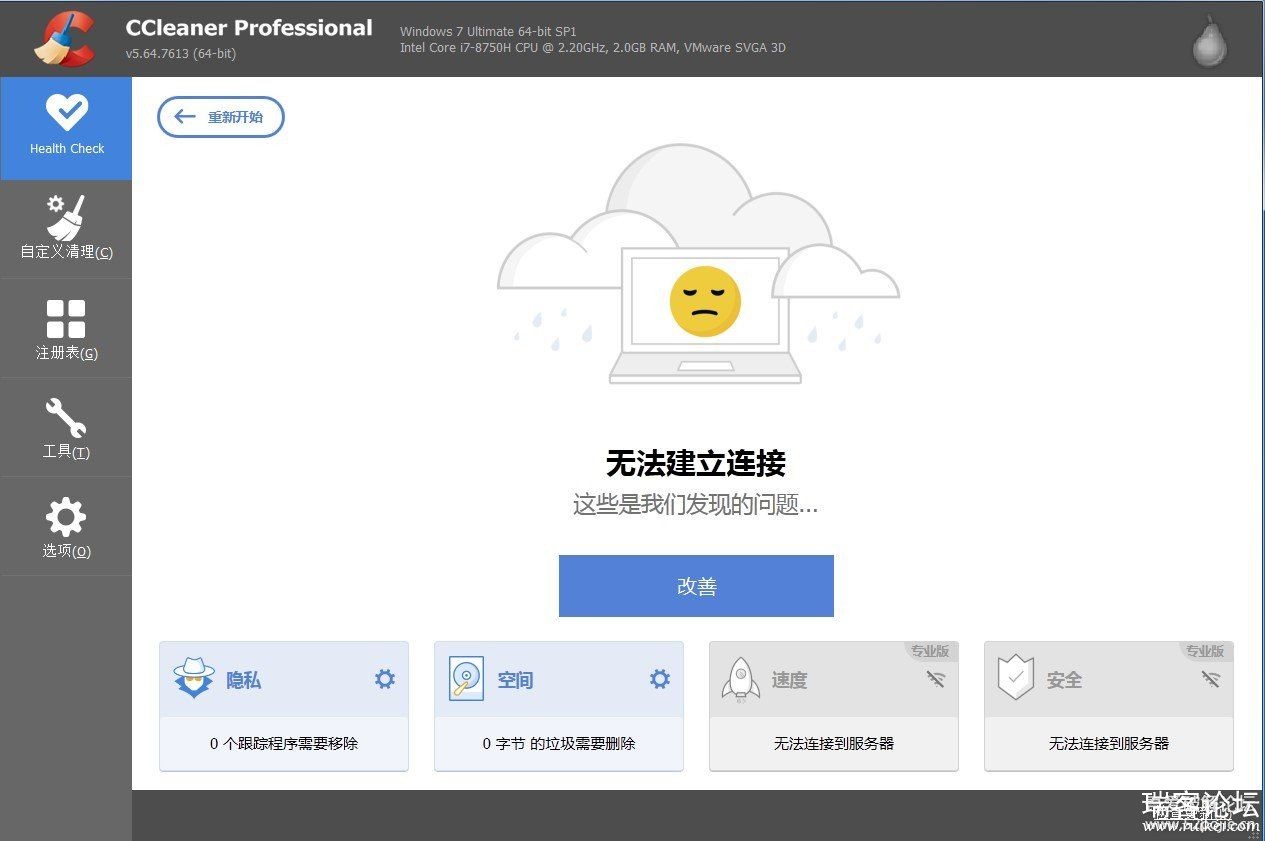Click Windows 7 Ultimate system info text
Image resolution: width=1265 pixels, height=841 pixels.
pos(488,32)
